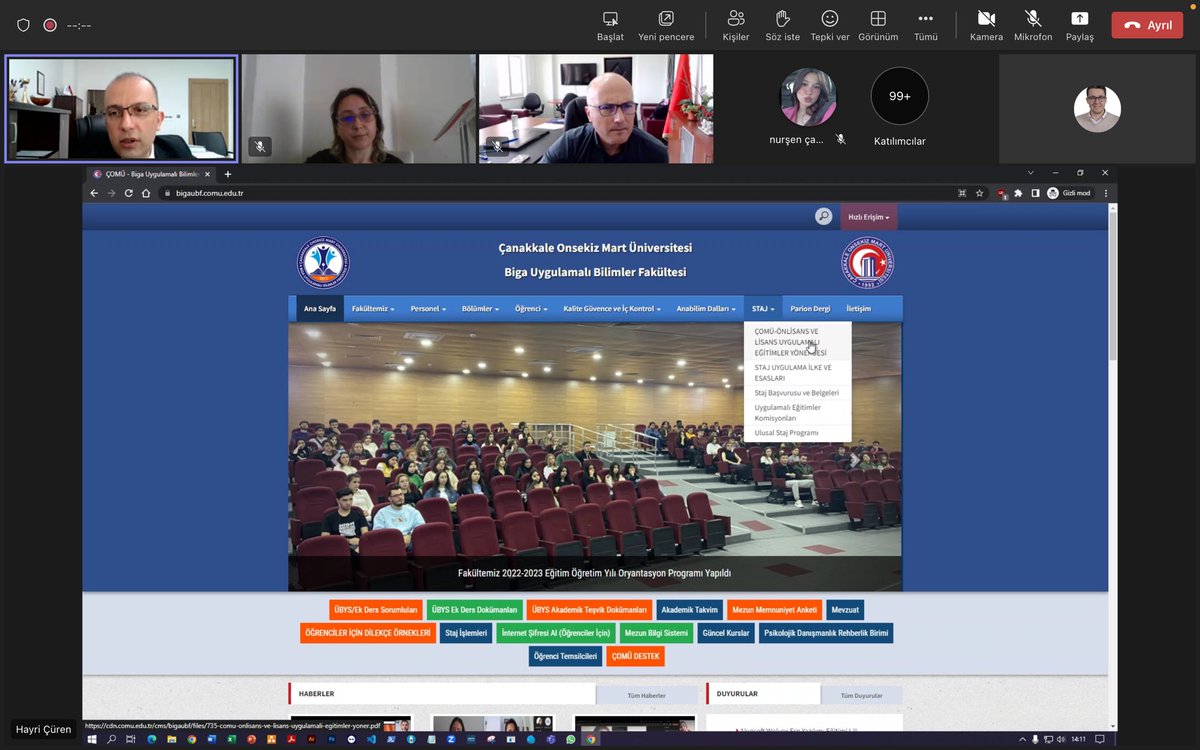Click the ÇOMÜ DESTEK button
Image resolution: width=1200 pixels, height=750 pixels.
click(635, 657)
